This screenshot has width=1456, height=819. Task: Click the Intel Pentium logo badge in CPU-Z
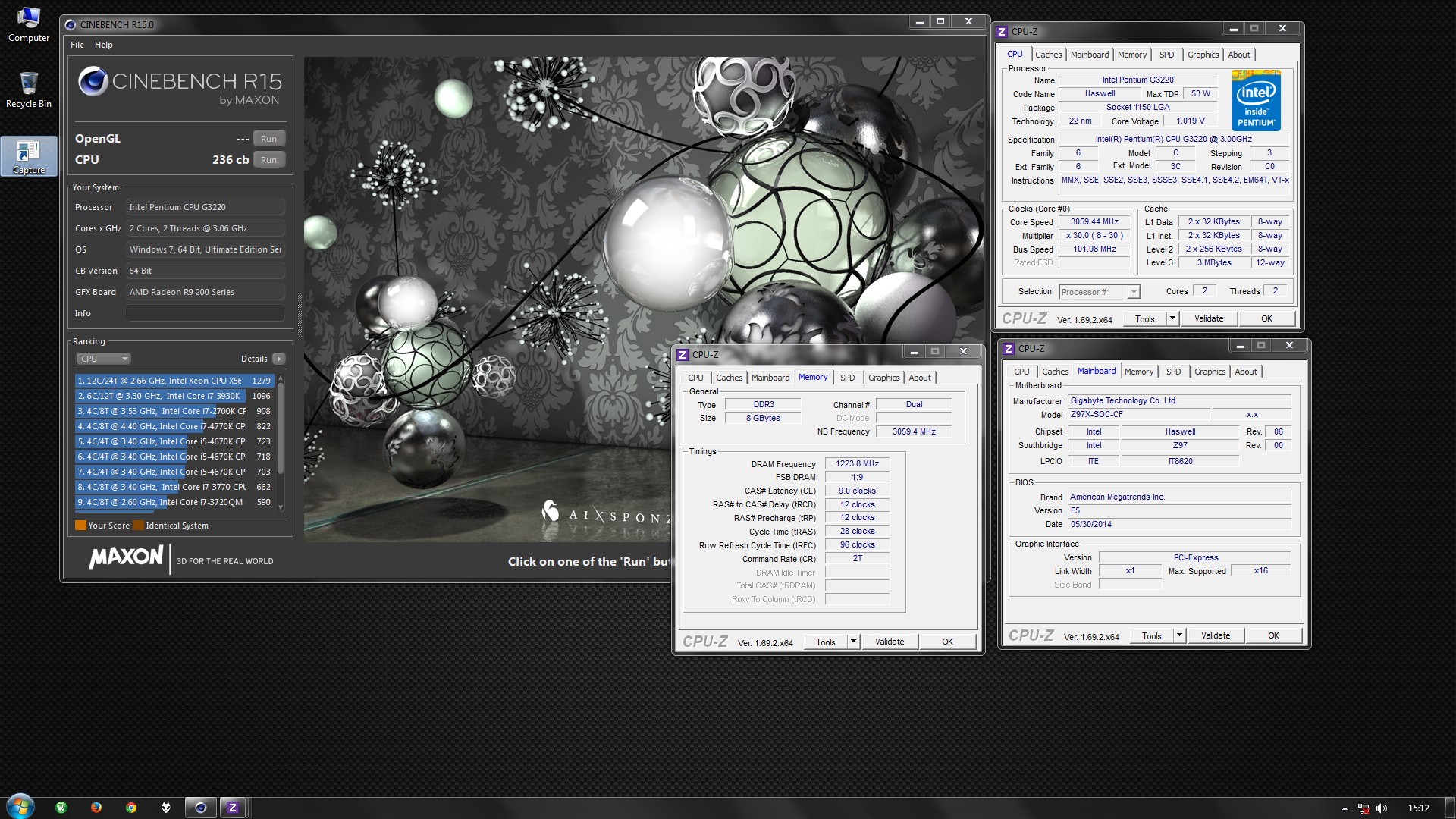pyautogui.click(x=1256, y=101)
